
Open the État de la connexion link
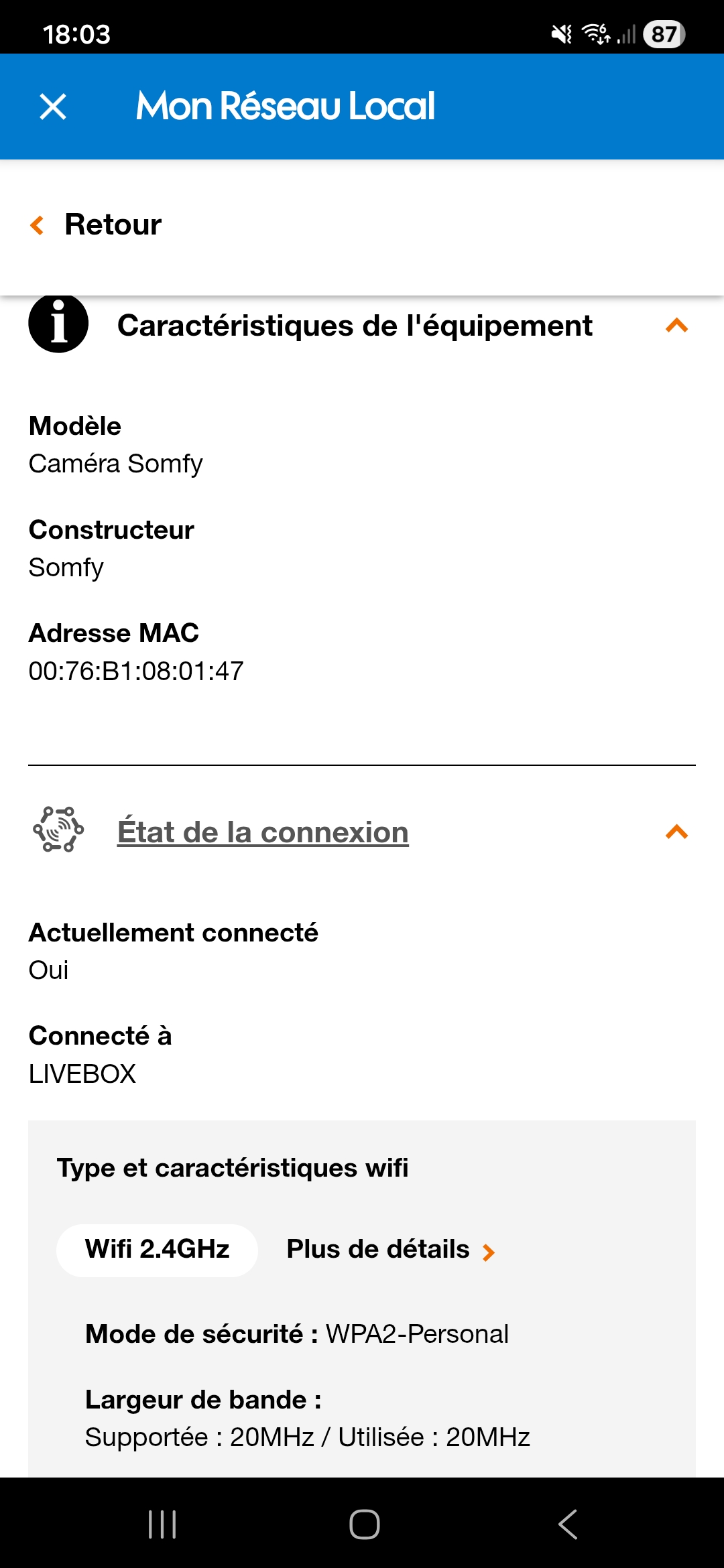pos(263,832)
